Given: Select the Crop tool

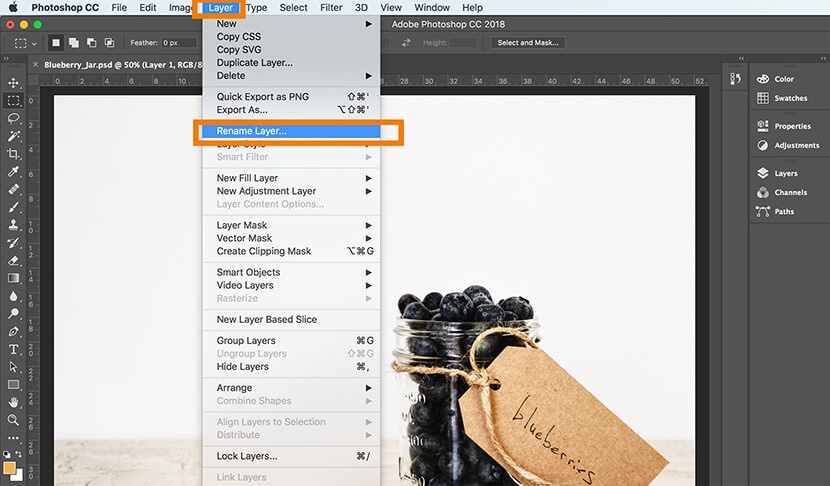Looking at the screenshot, I should pos(14,153).
